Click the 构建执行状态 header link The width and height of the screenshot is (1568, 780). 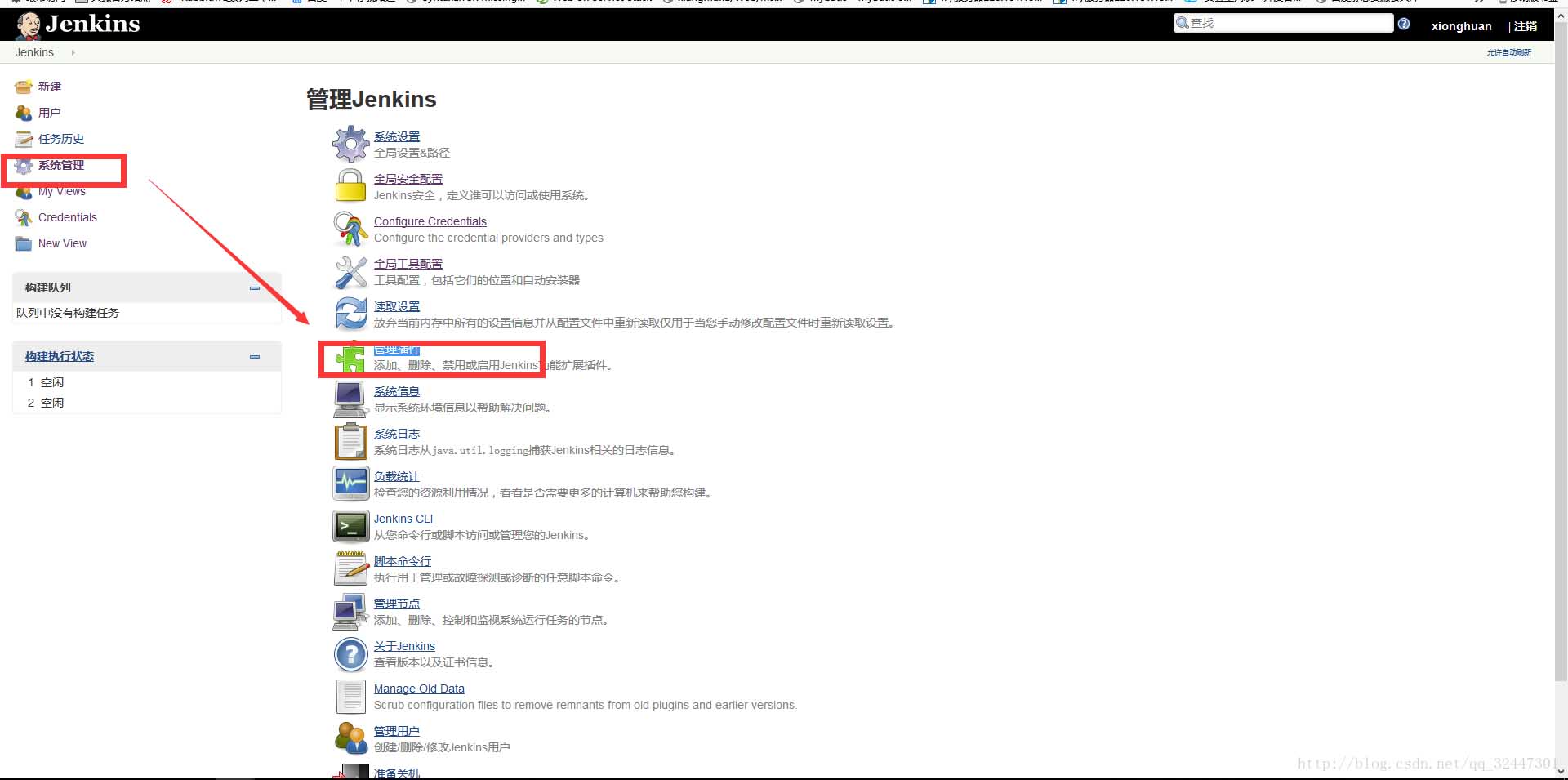point(60,356)
